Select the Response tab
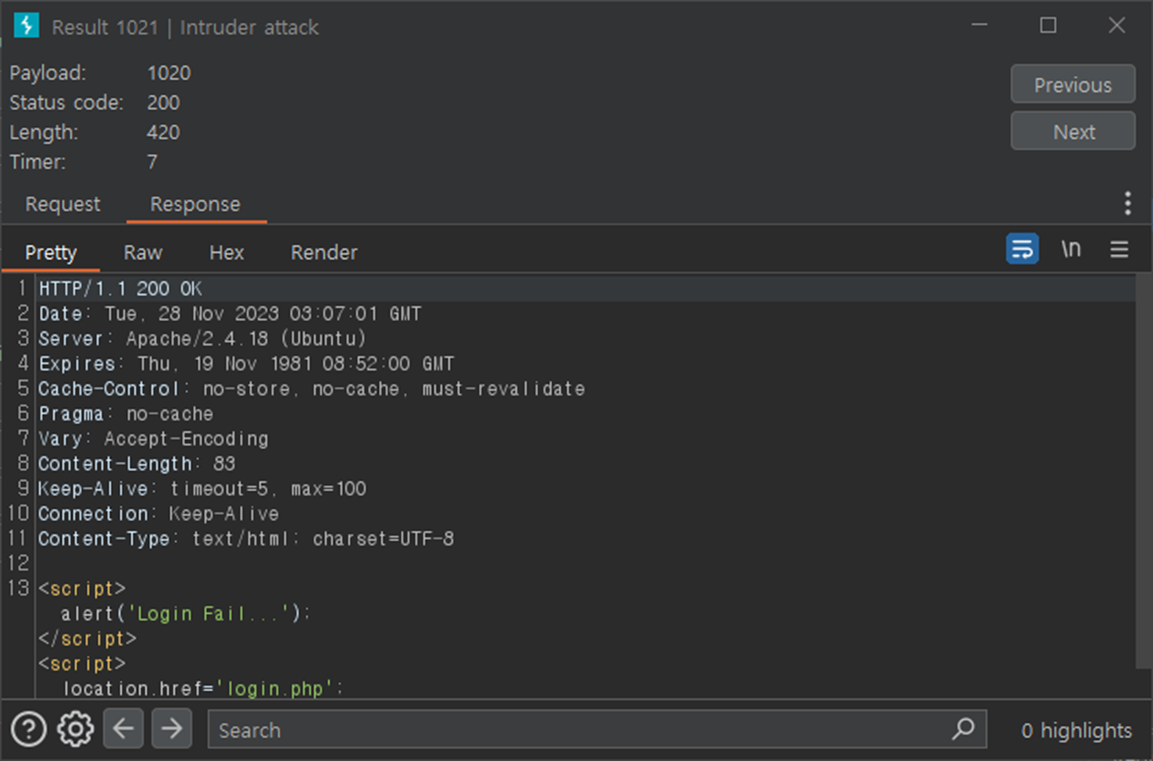Image resolution: width=1153 pixels, height=761 pixels. (x=195, y=204)
